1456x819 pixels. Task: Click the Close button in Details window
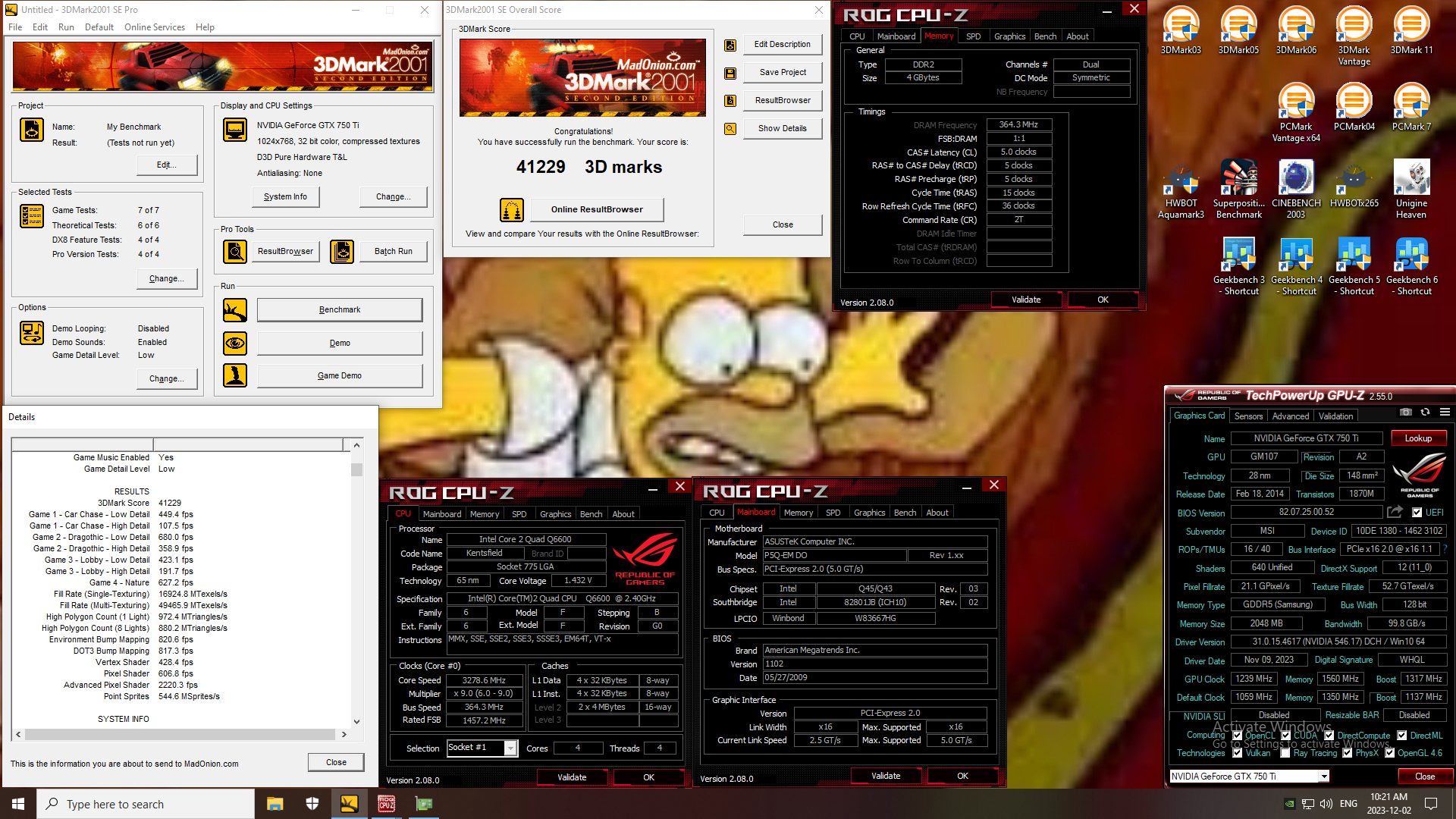click(336, 763)
